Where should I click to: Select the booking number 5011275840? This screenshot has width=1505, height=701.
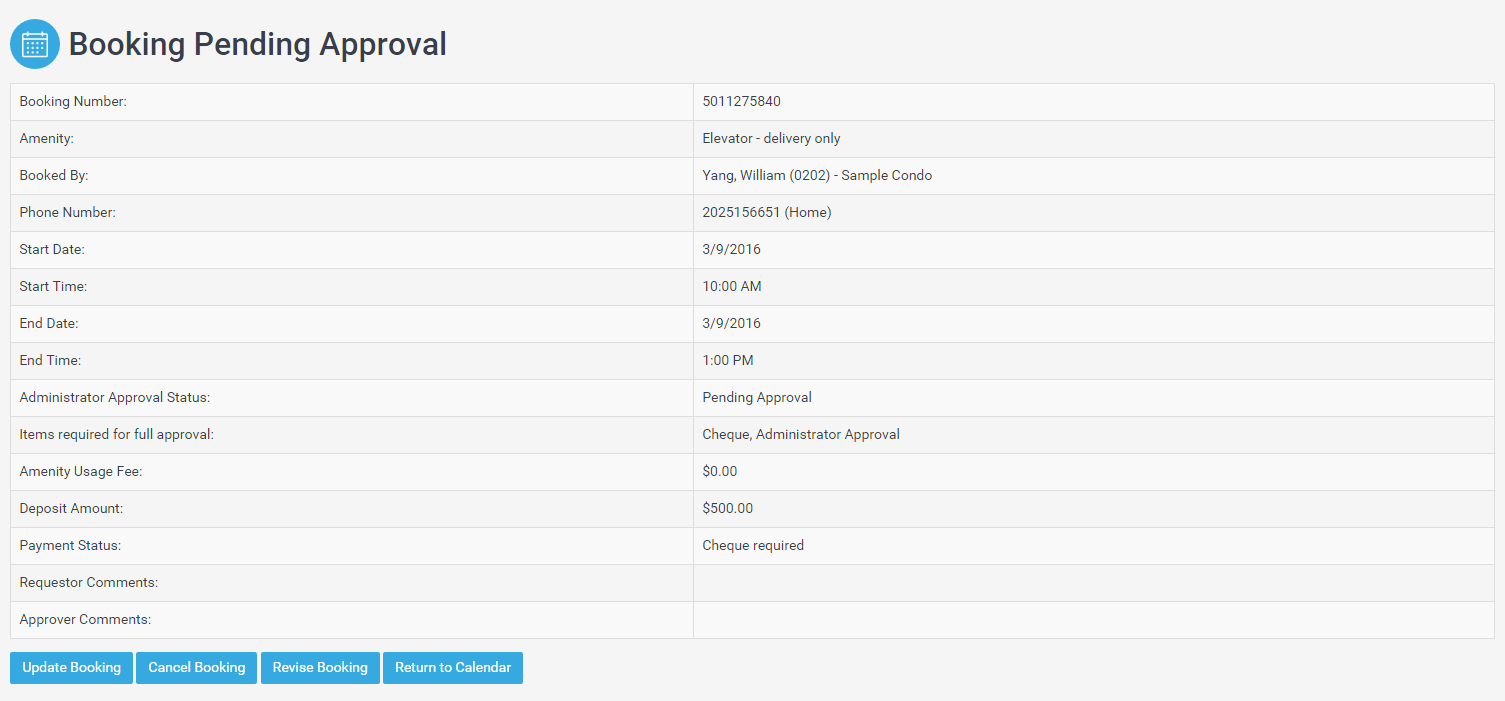click(x=741, y=102)
